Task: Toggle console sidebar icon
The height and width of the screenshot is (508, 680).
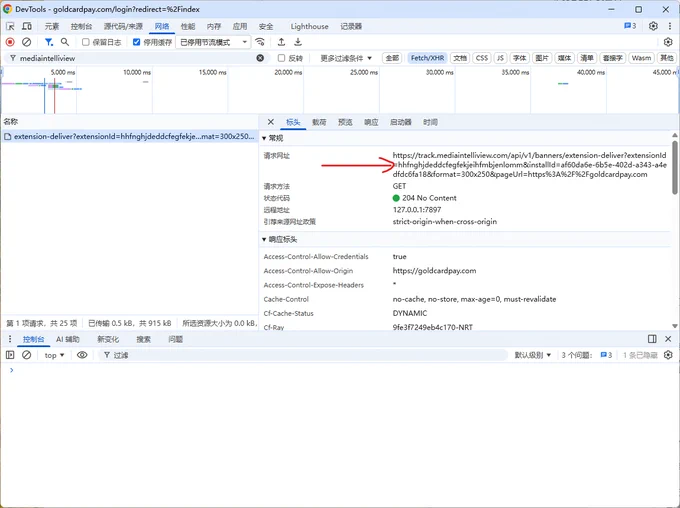Action: coord(10,355)
